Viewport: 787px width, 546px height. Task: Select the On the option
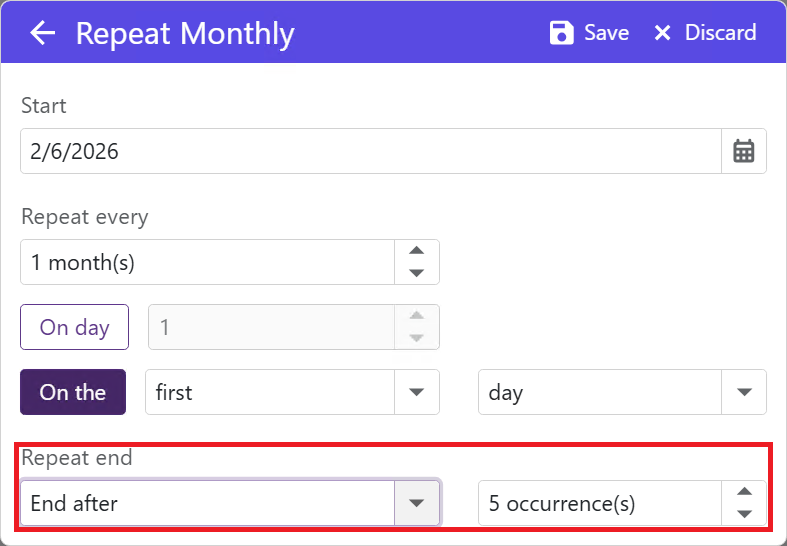(73, 392)
